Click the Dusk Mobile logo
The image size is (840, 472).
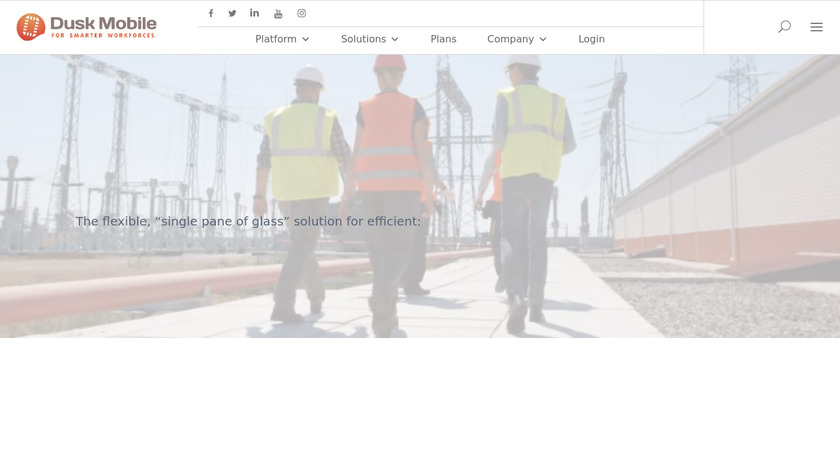86,27
